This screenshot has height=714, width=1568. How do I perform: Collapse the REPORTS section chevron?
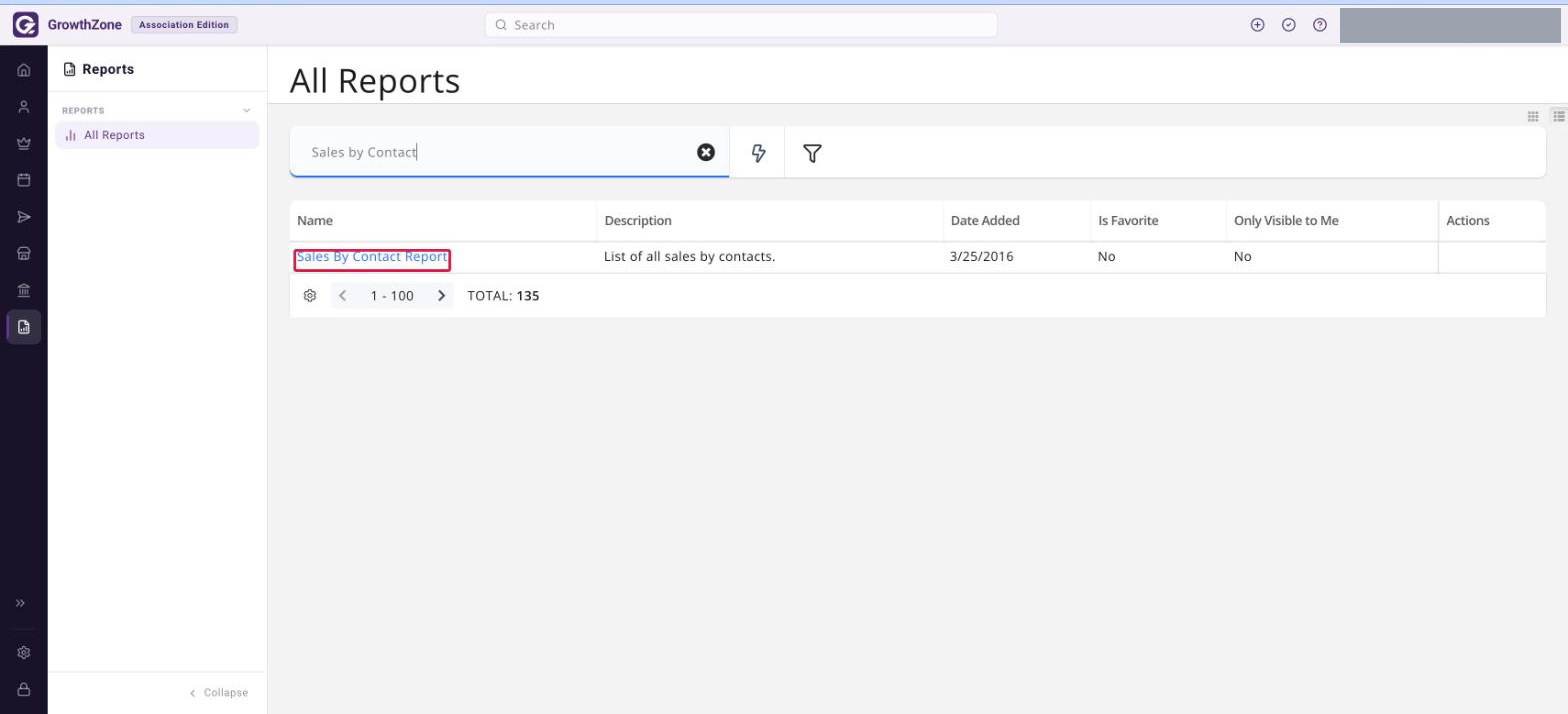tap(247, 110)
